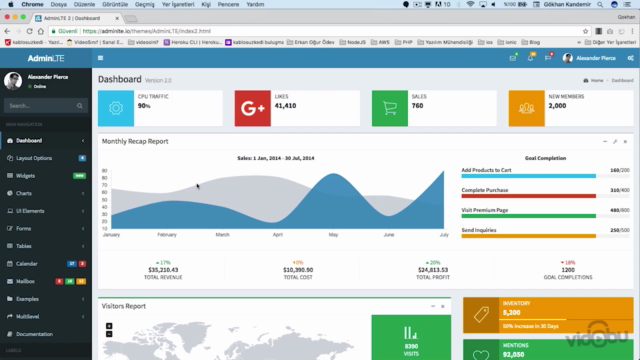640x360 pixels.
Task: Click the AdminLTE logo link
Action: 46,58
